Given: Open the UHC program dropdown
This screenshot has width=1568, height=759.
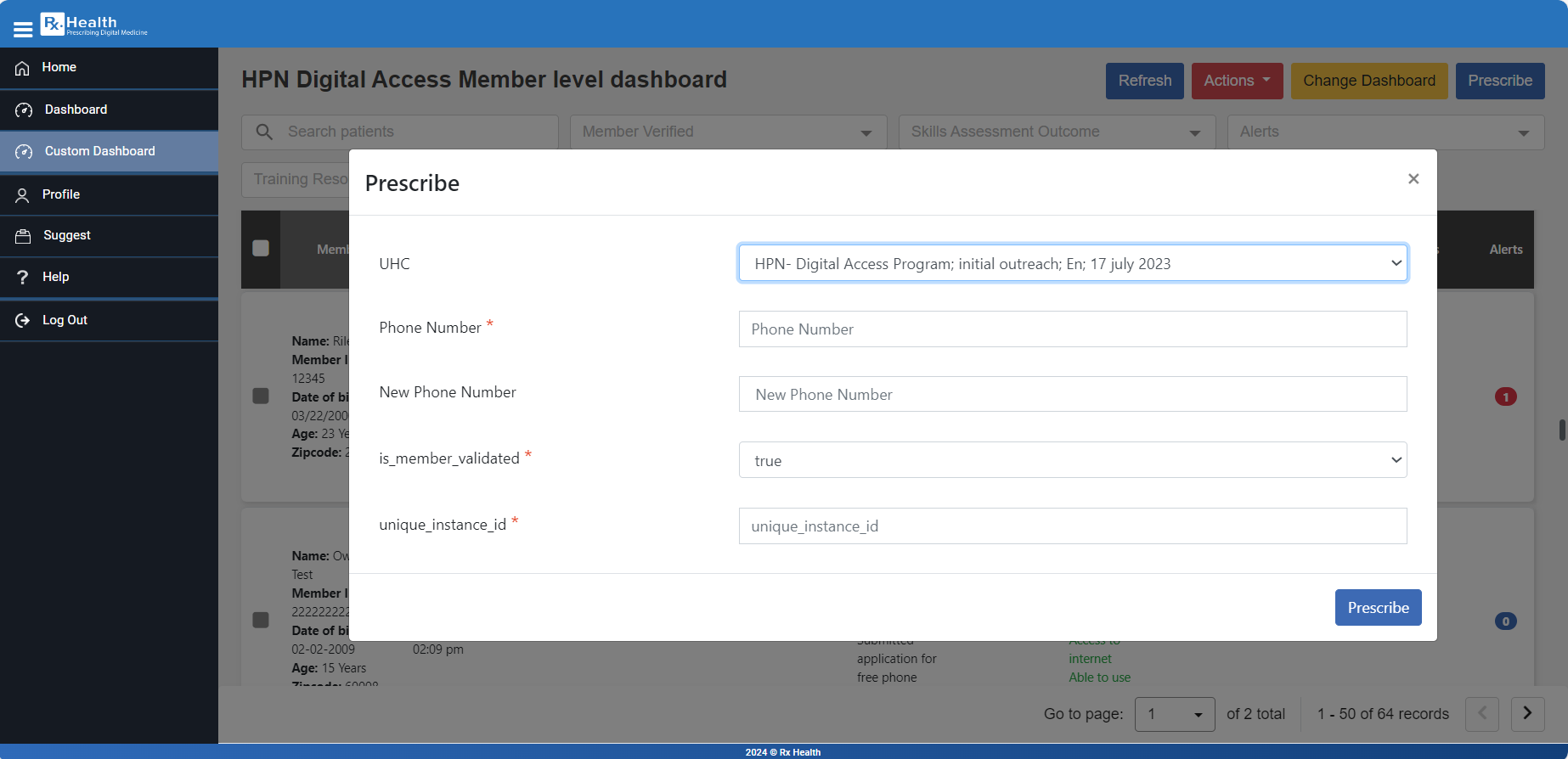Looking at the screenshot, I should click(x=1073, y=263).
